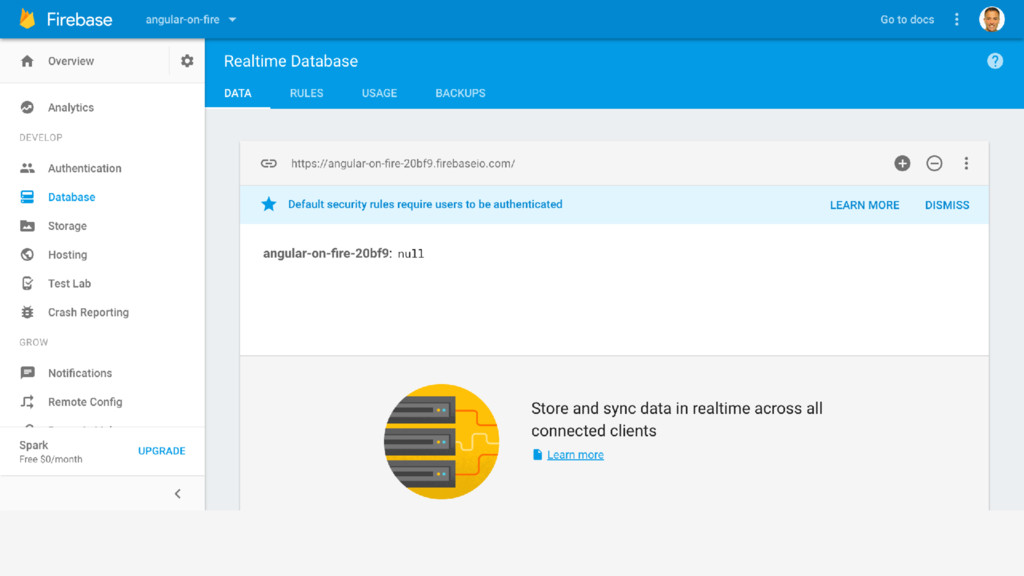Click the Analytics icon in the sidebar
This screenshot has width=1024, height=576.
coord(27,107)
